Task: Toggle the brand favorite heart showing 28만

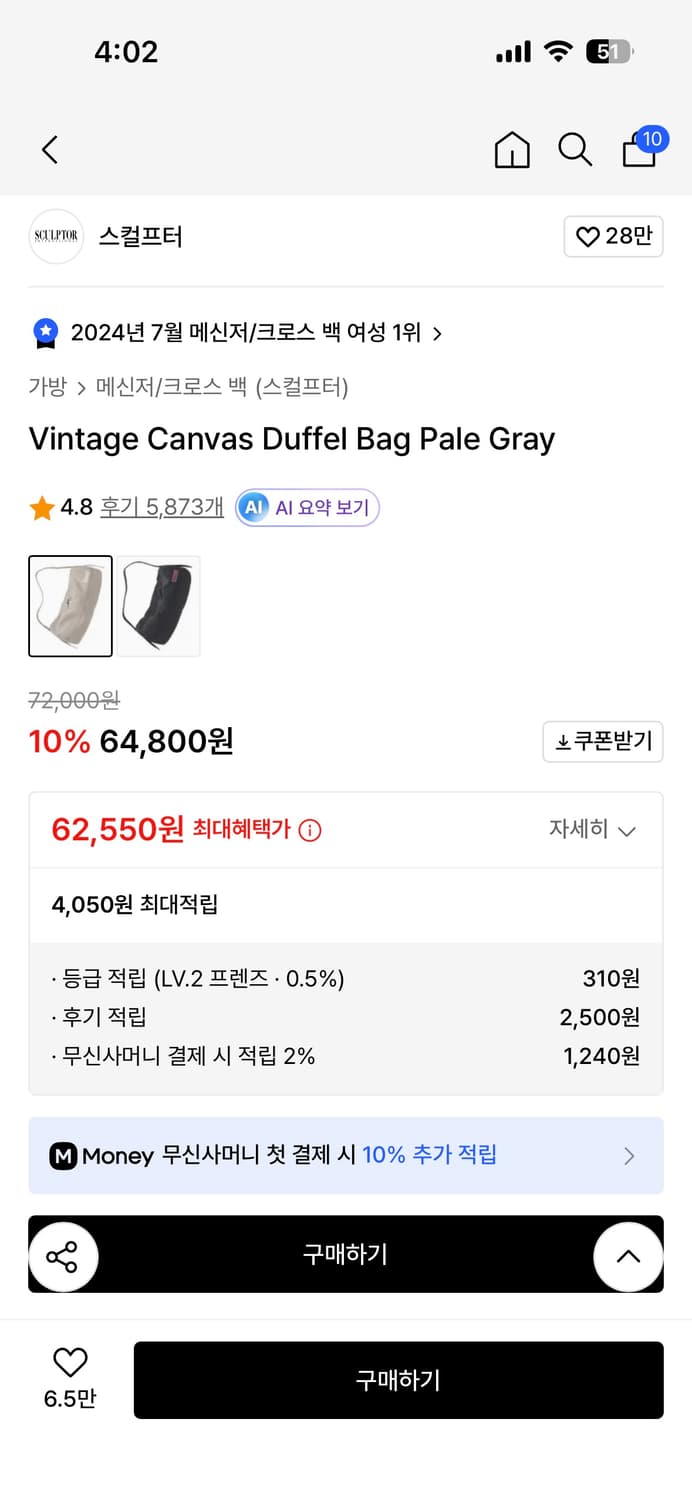Action: click(613, 236)
